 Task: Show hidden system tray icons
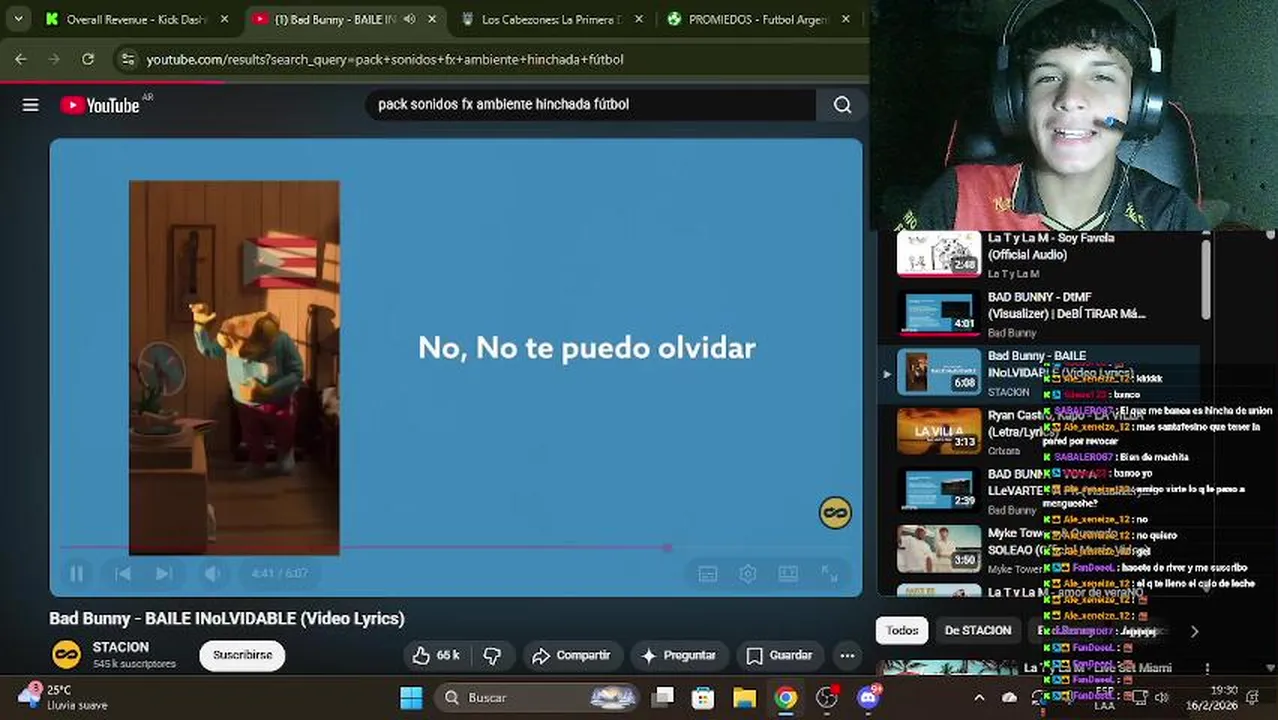click(979, 697)
